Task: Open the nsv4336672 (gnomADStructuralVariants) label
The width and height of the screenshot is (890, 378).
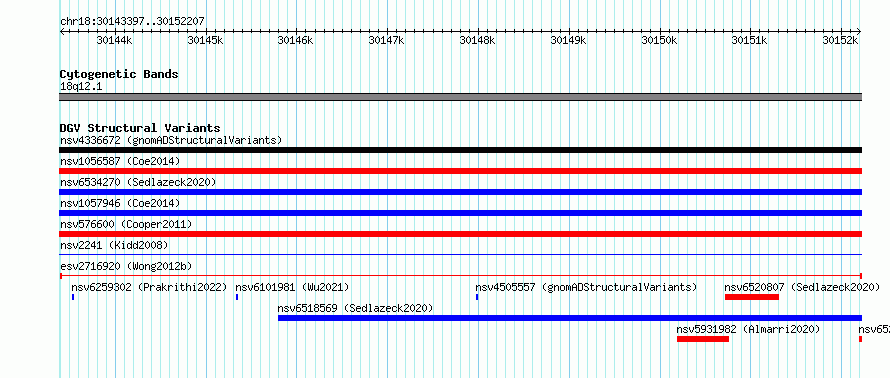Action: pos(171,140)
